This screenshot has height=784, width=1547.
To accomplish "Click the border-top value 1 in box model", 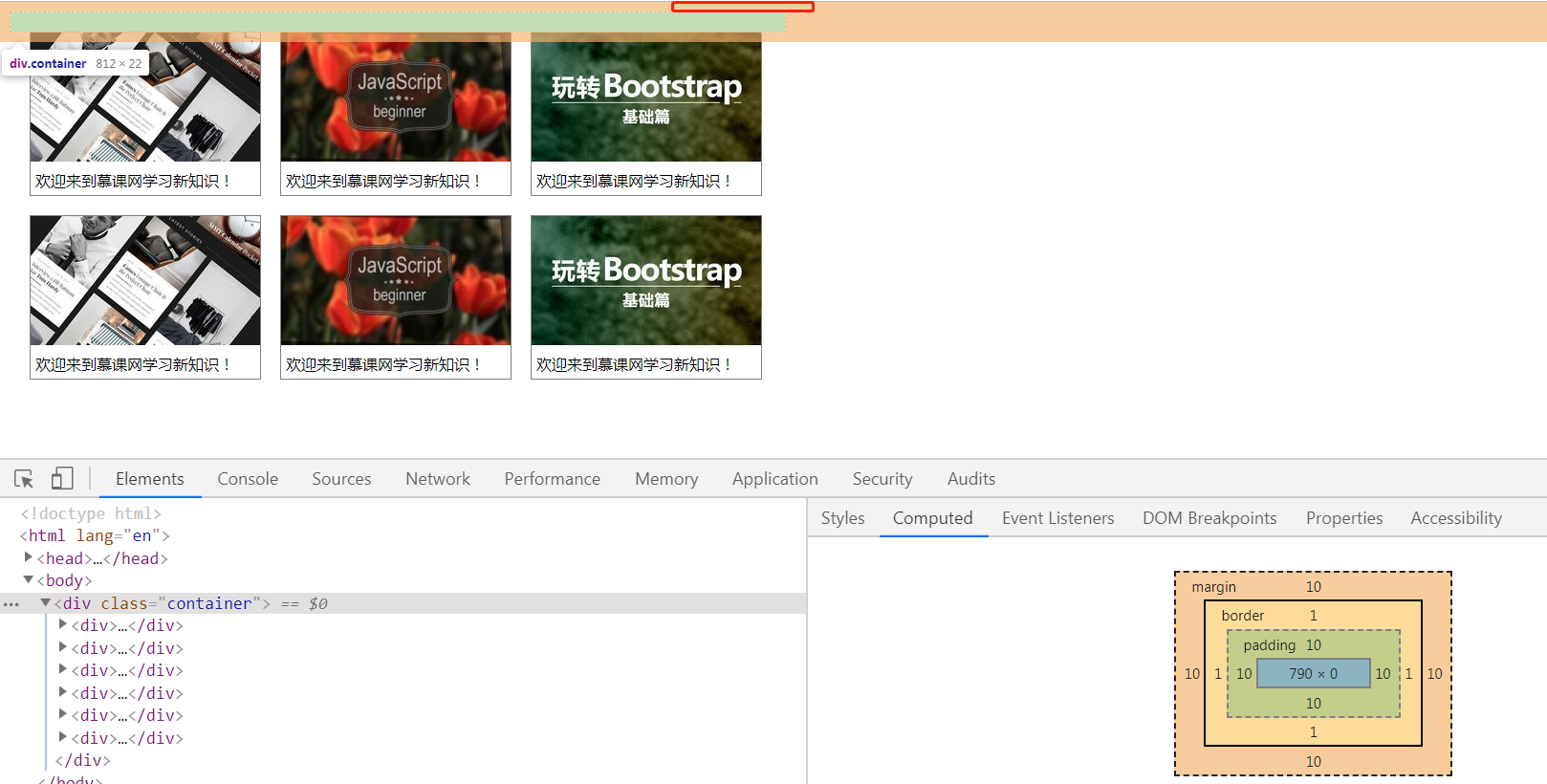I will pos(1314,616).
